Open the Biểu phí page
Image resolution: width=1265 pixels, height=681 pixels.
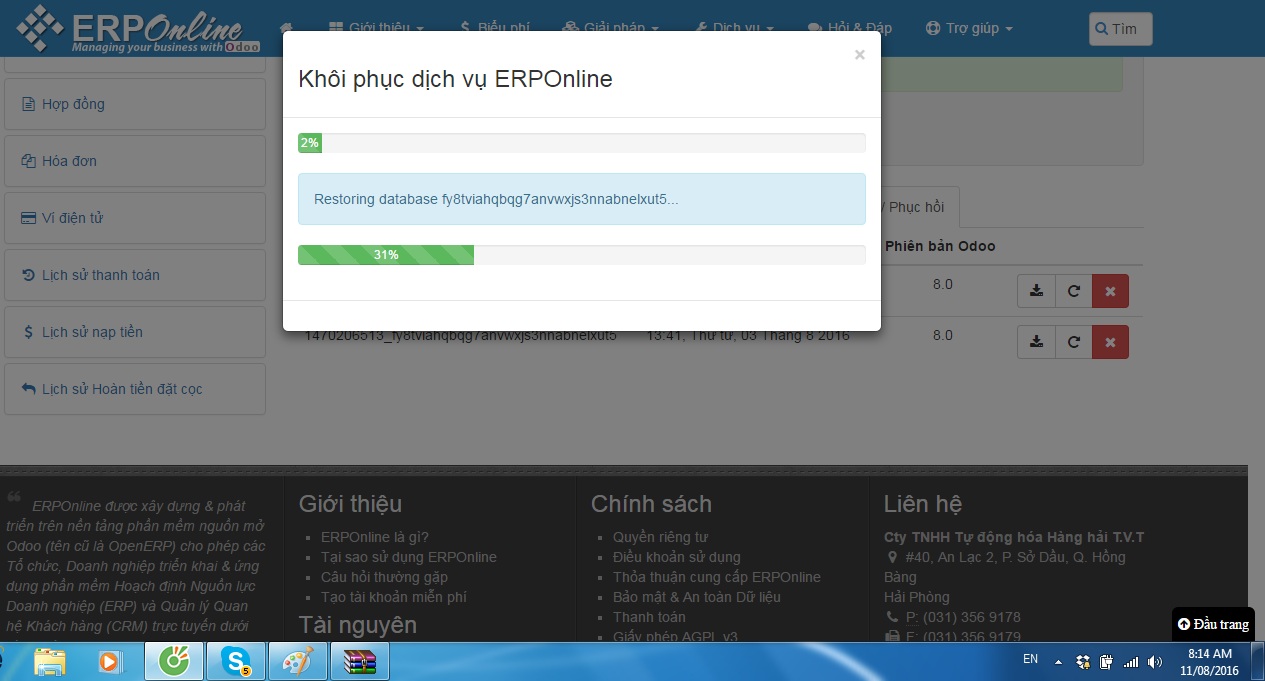coord(495,28)
